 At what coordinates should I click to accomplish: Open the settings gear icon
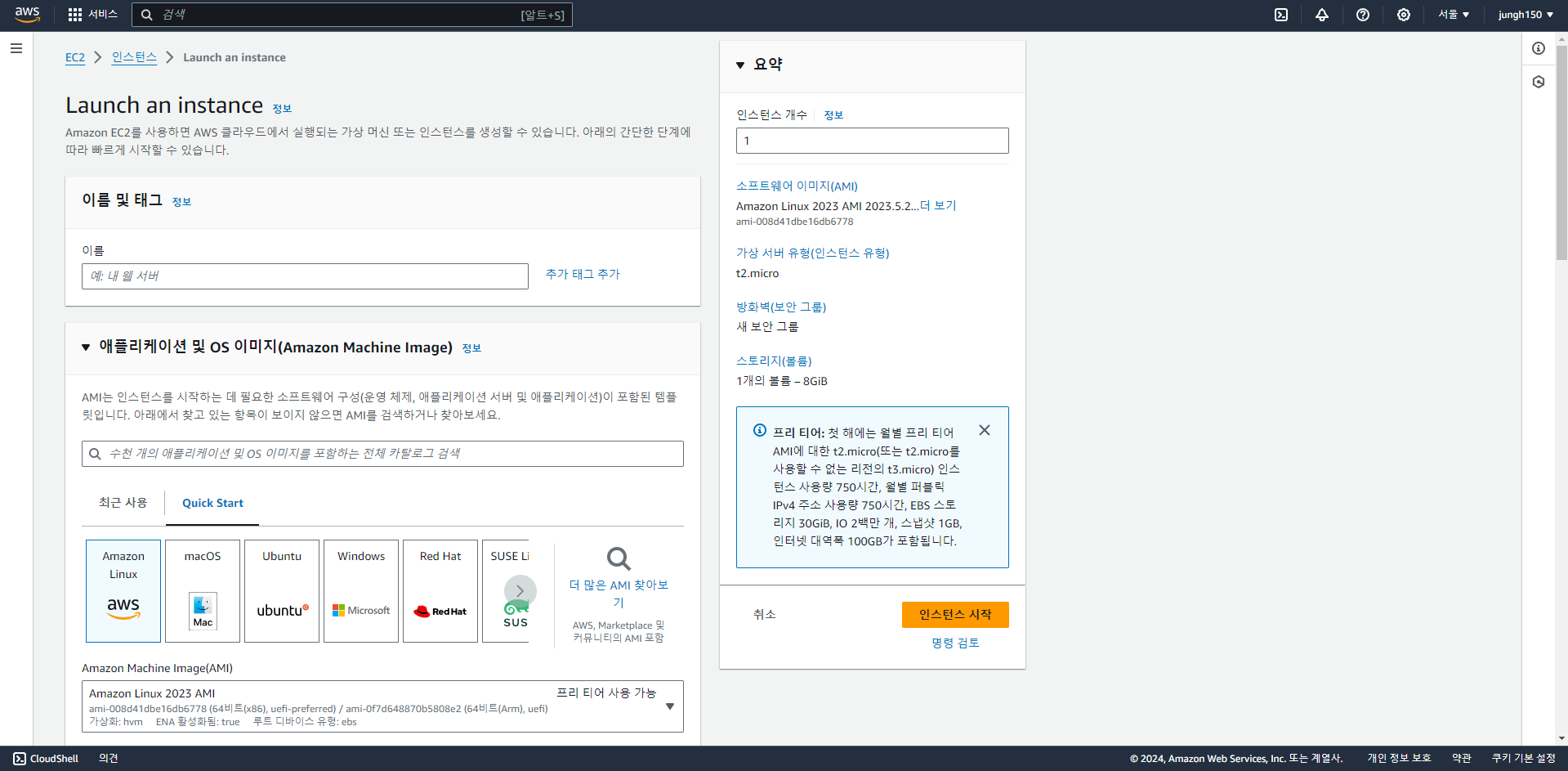pyautogui.click(x=1404, y=15)
